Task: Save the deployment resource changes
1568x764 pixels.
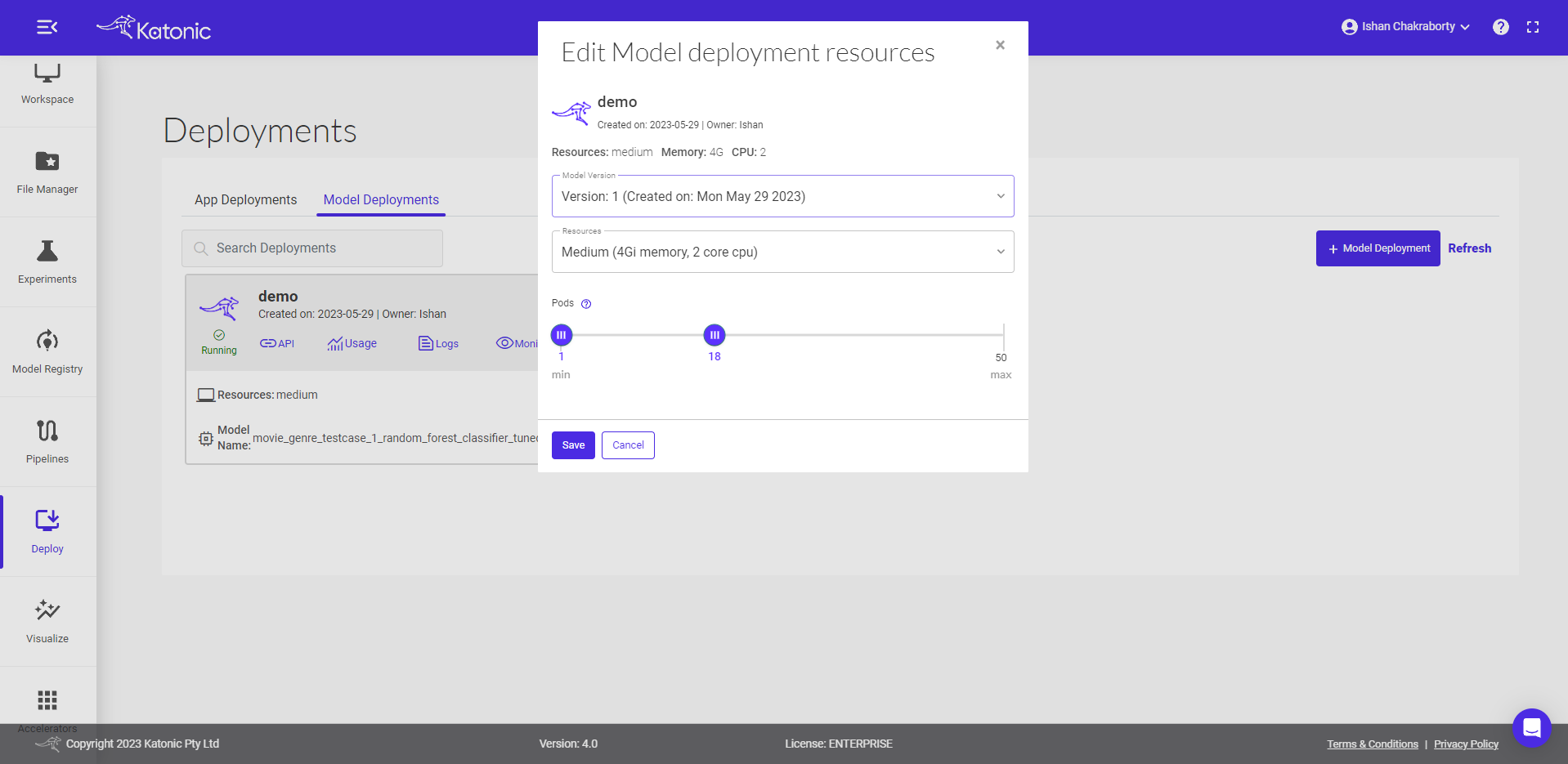Action: [x=573, y=445]
